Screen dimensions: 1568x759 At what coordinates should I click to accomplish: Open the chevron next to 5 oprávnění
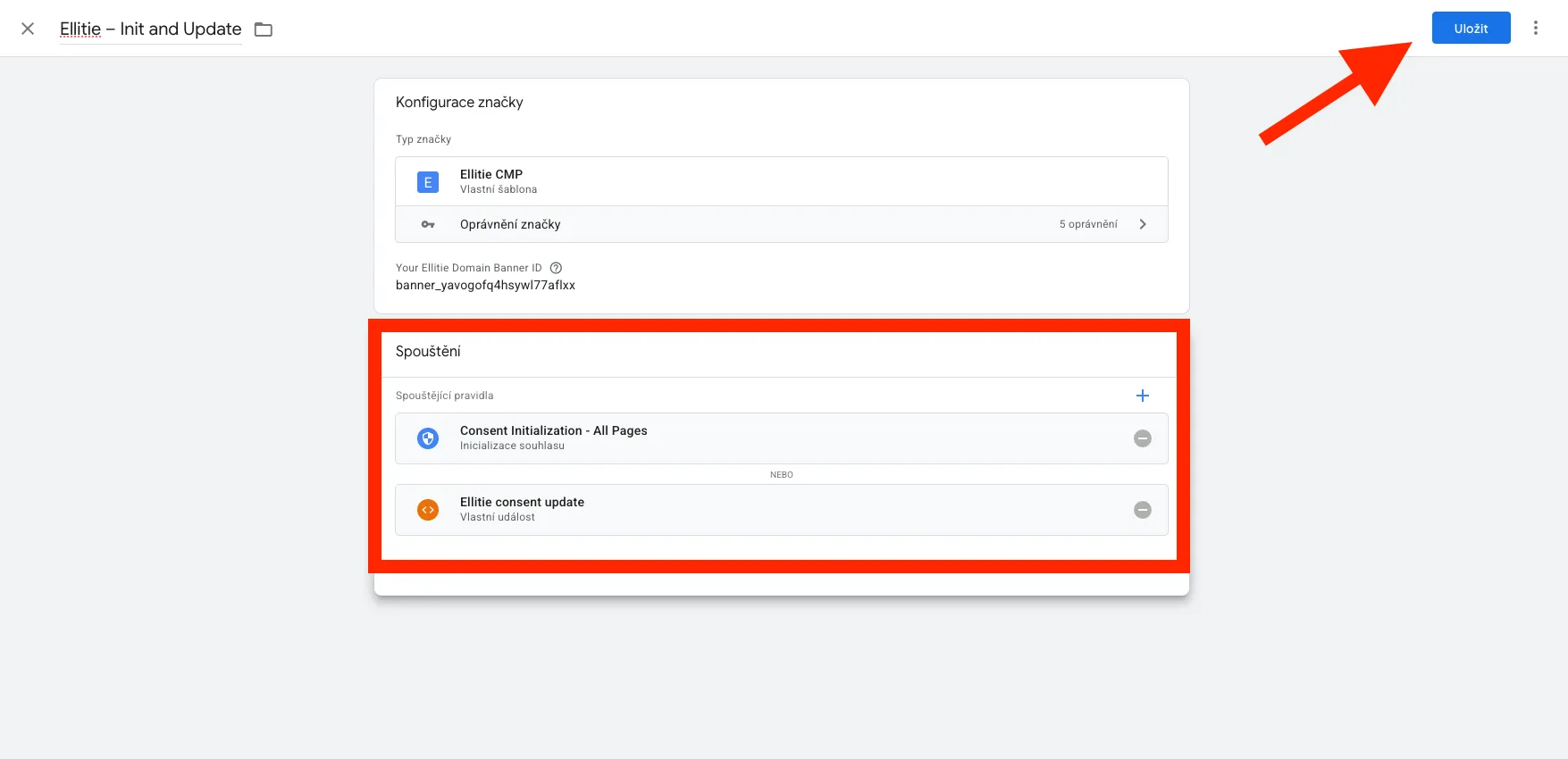1143,224
